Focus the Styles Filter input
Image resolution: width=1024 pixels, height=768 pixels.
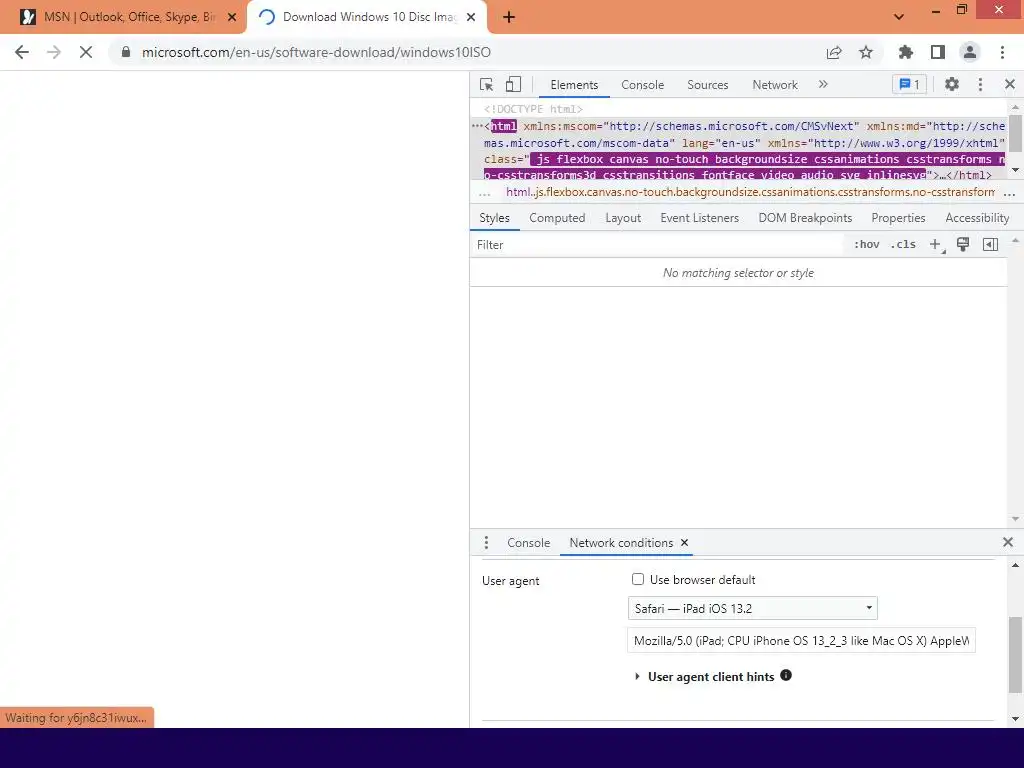click(x=656, y=245)
